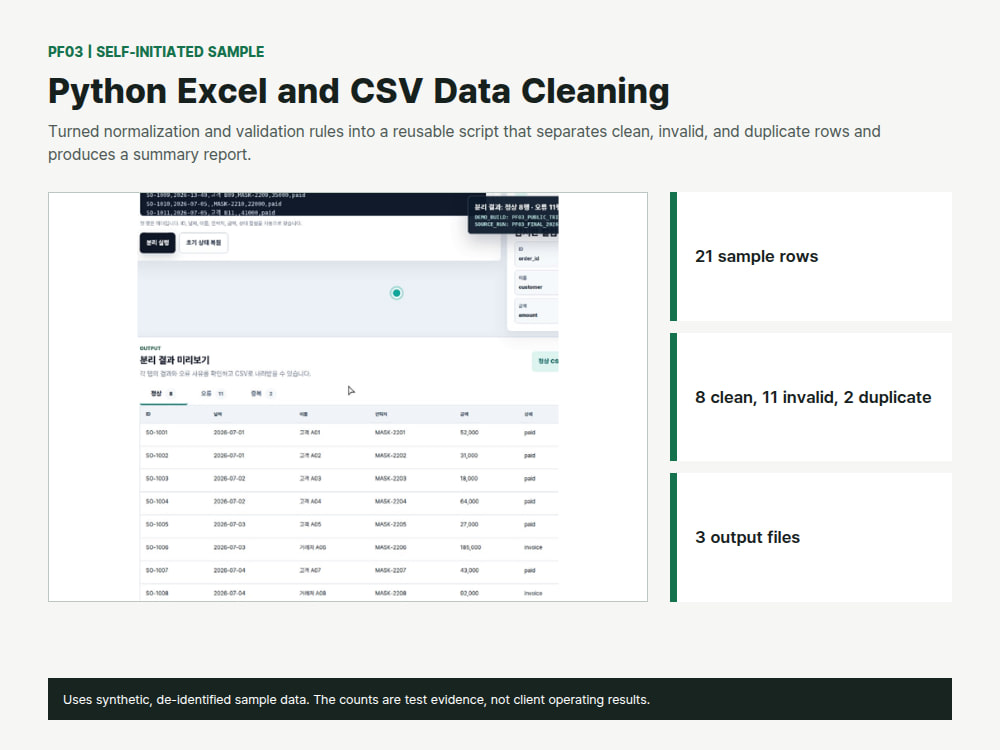Click the white reset-state button

click(x=203, y=243)
